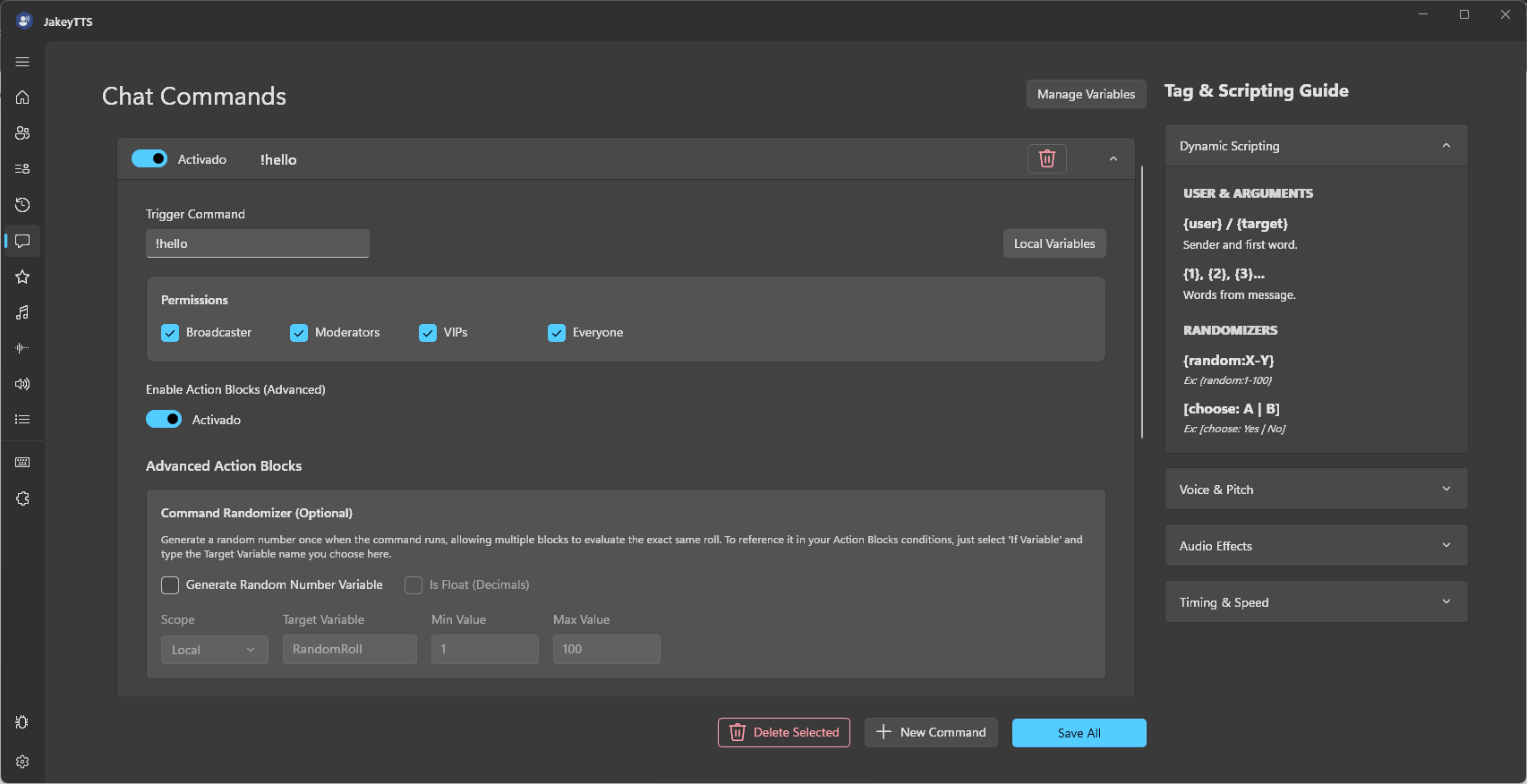Screen dimensions: 1527x784
Task: Open the favorites star sidebar icon
Action: click(x=22, y=277)
